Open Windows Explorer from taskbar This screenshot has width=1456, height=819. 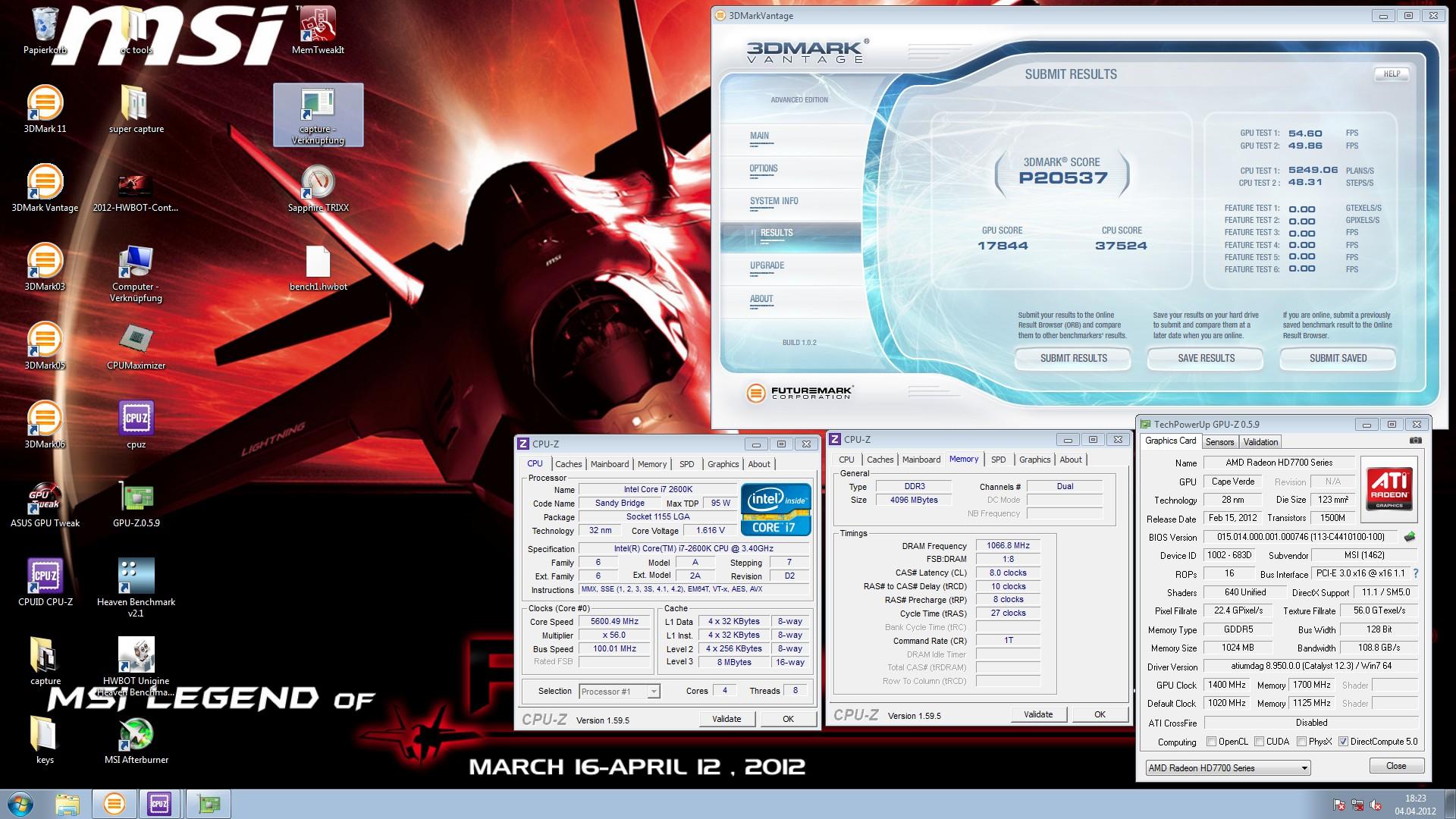[x=67, y=804]
